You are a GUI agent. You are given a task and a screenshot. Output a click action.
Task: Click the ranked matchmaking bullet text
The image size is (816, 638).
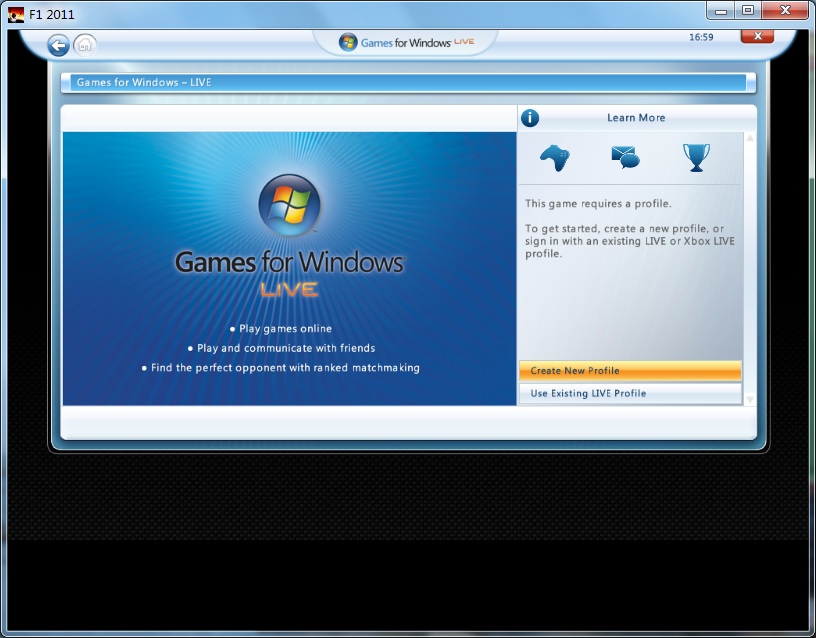pyautogui.click(x=285, y=368)
